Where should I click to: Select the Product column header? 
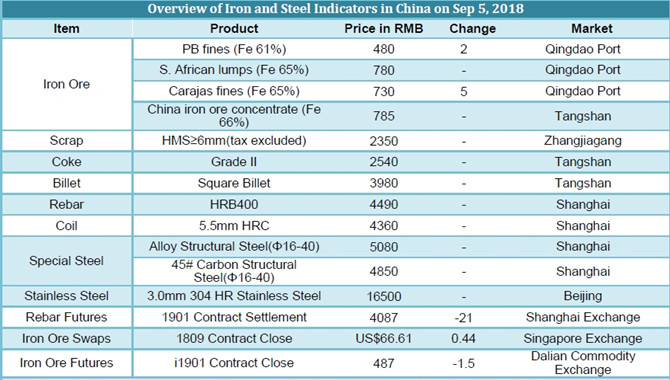coord(234,29)
